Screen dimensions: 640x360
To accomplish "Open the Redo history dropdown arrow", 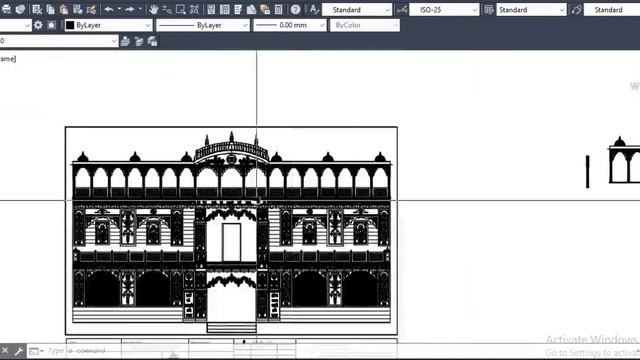I will [140, 9].
